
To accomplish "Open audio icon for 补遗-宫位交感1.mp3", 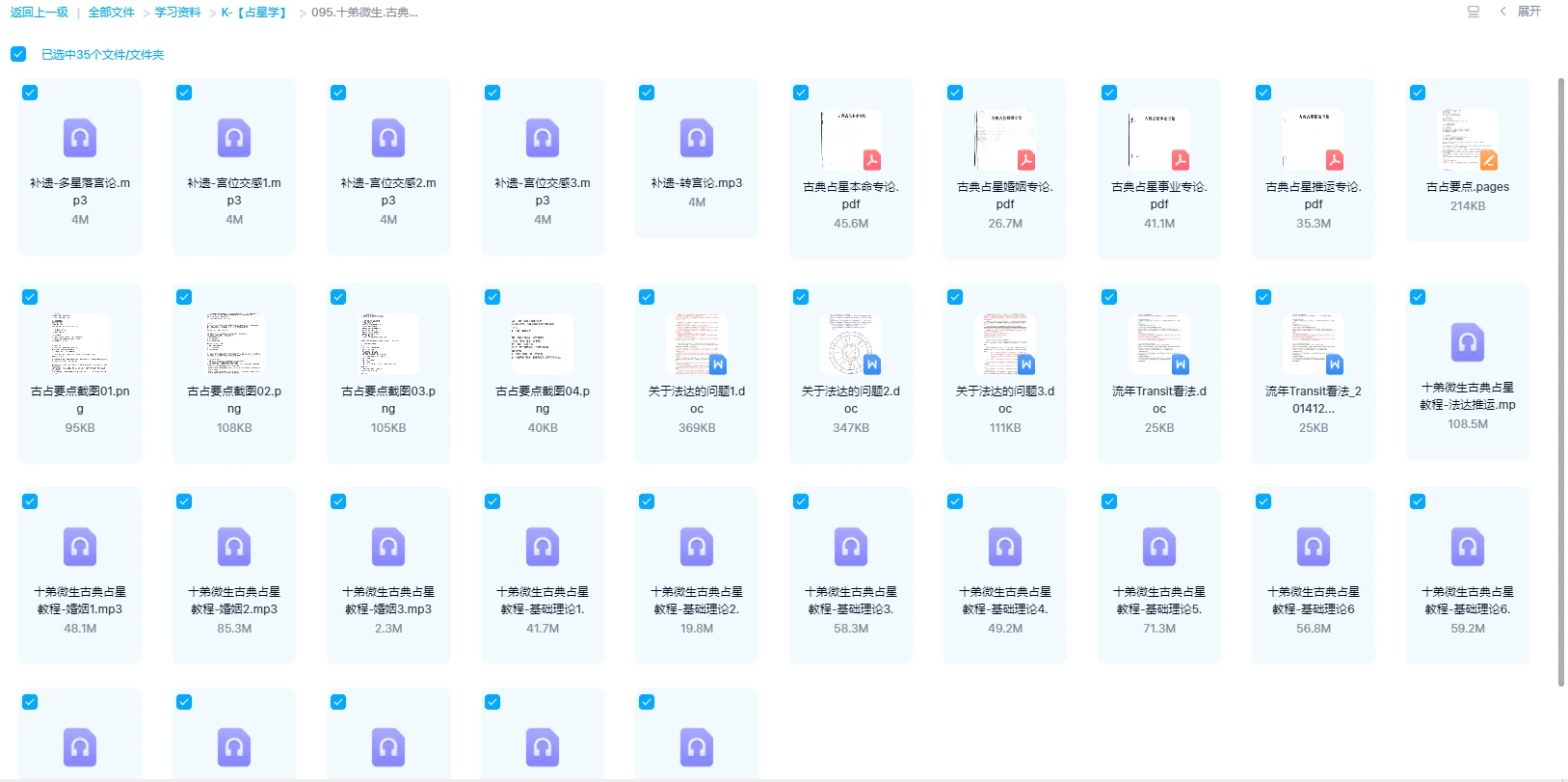I will coord(234,138).
